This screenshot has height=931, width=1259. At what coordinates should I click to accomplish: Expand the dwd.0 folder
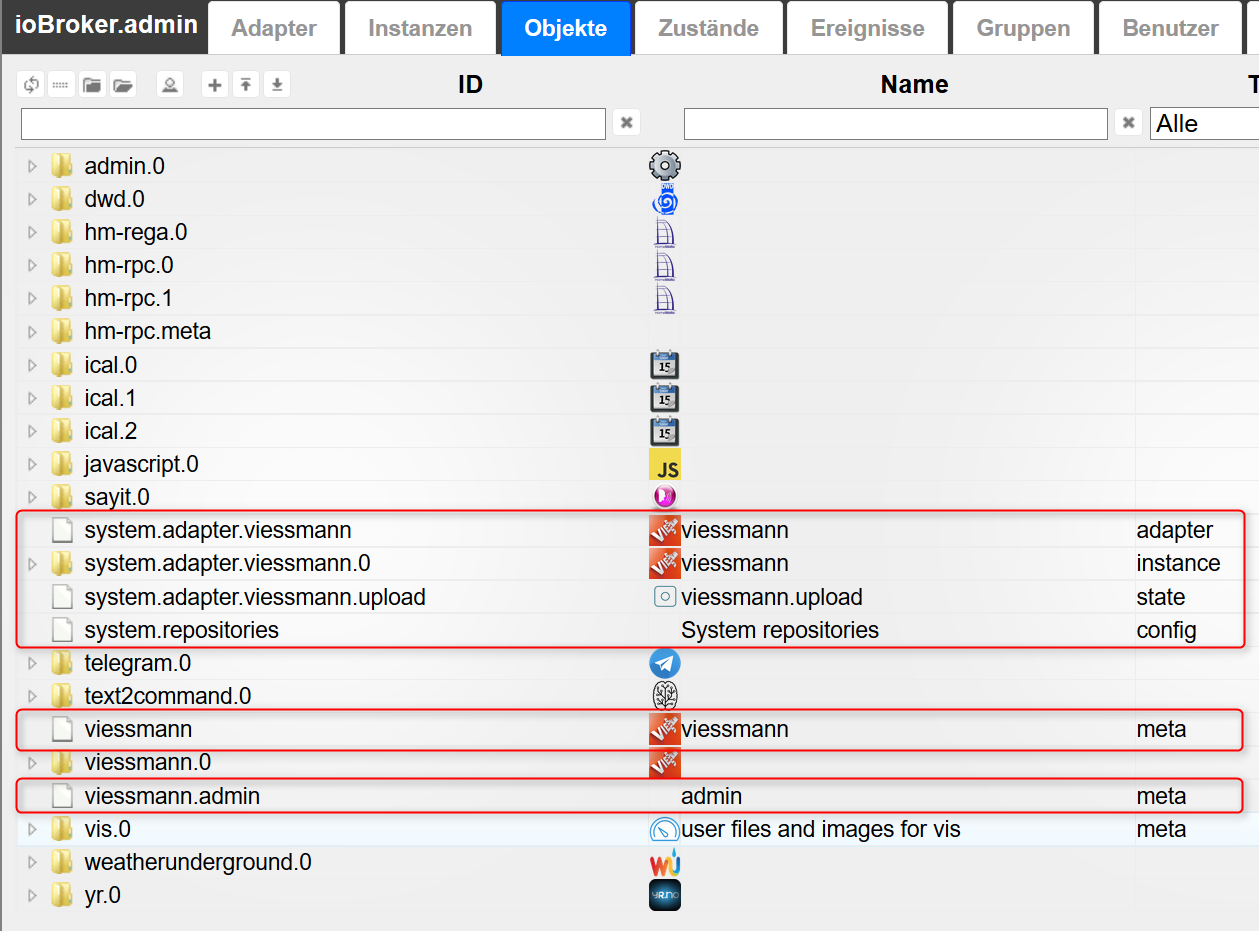click(x=32, y=199)
